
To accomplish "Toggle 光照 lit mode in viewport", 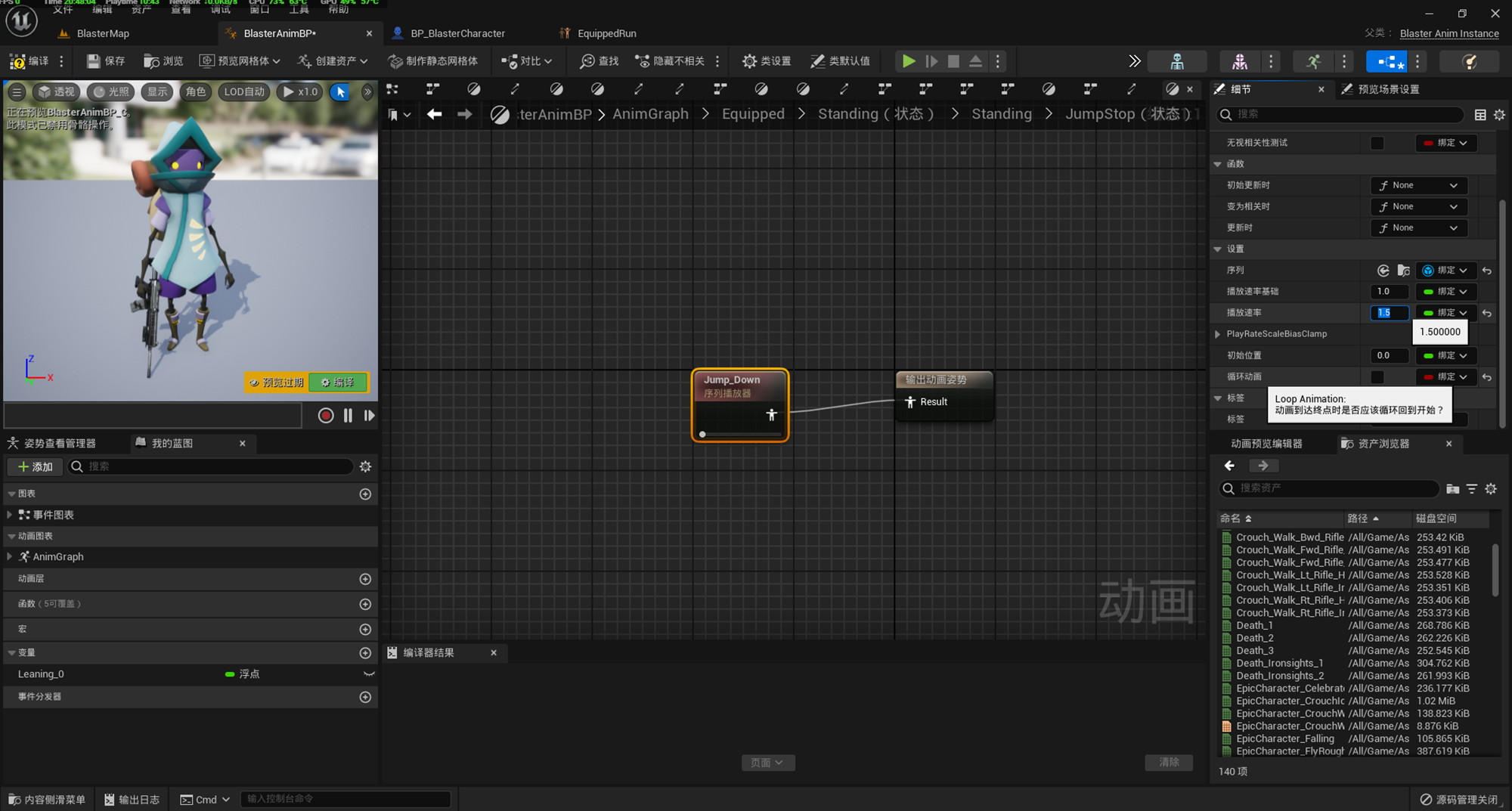I will [x=111, y=92].
